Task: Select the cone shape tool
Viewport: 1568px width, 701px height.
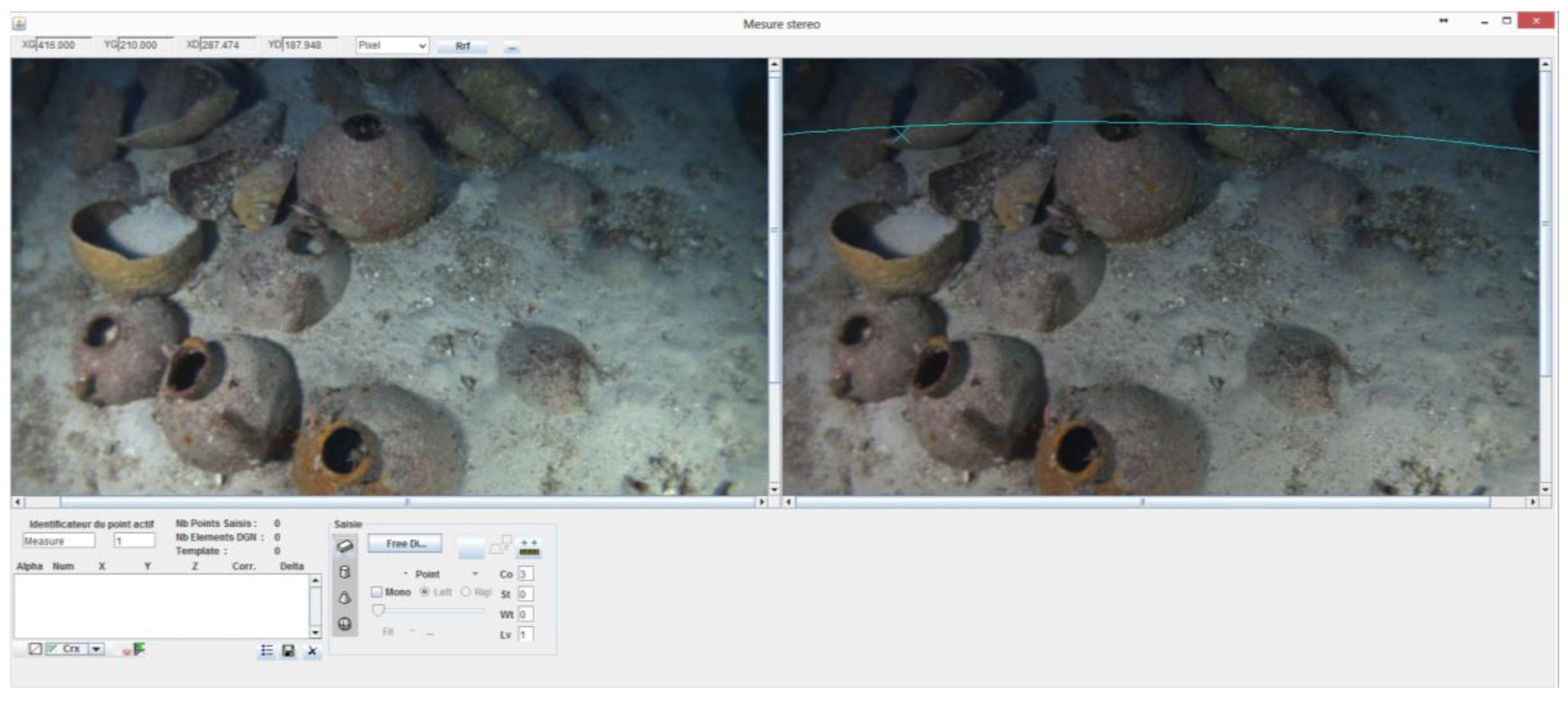Action: click(x=345, y=598)
